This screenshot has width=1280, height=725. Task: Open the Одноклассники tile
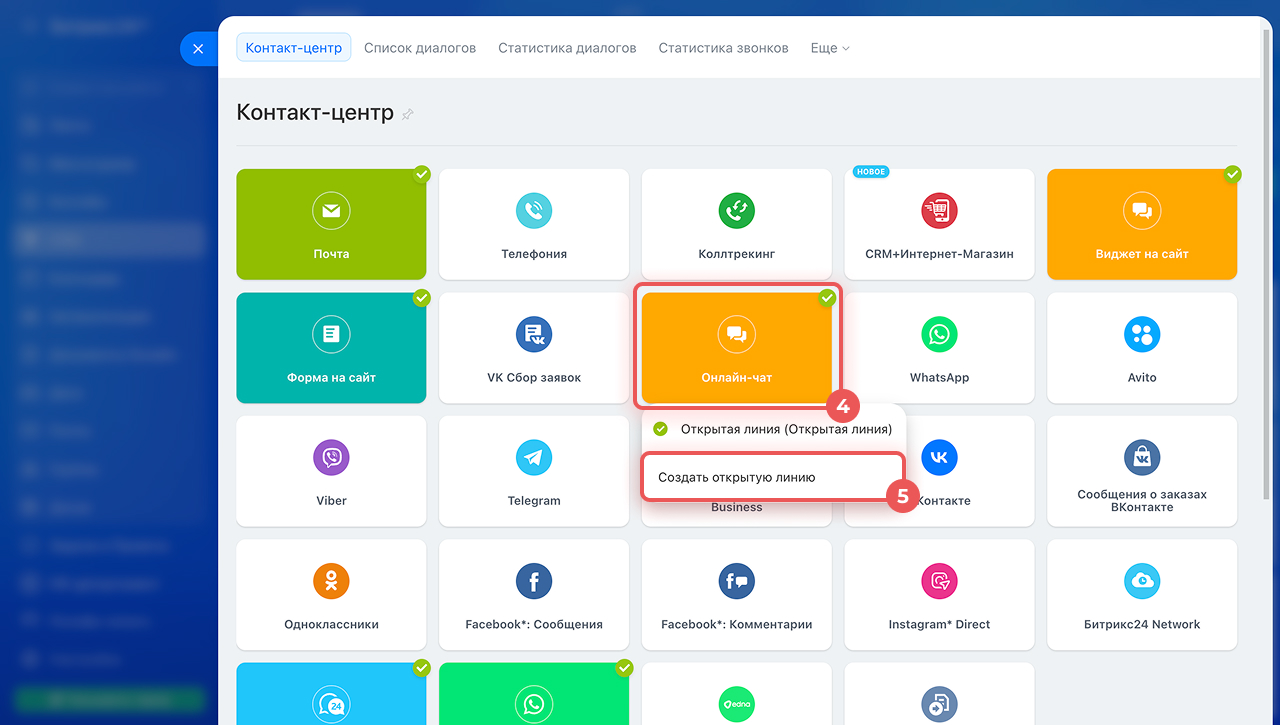coord(331,595)
